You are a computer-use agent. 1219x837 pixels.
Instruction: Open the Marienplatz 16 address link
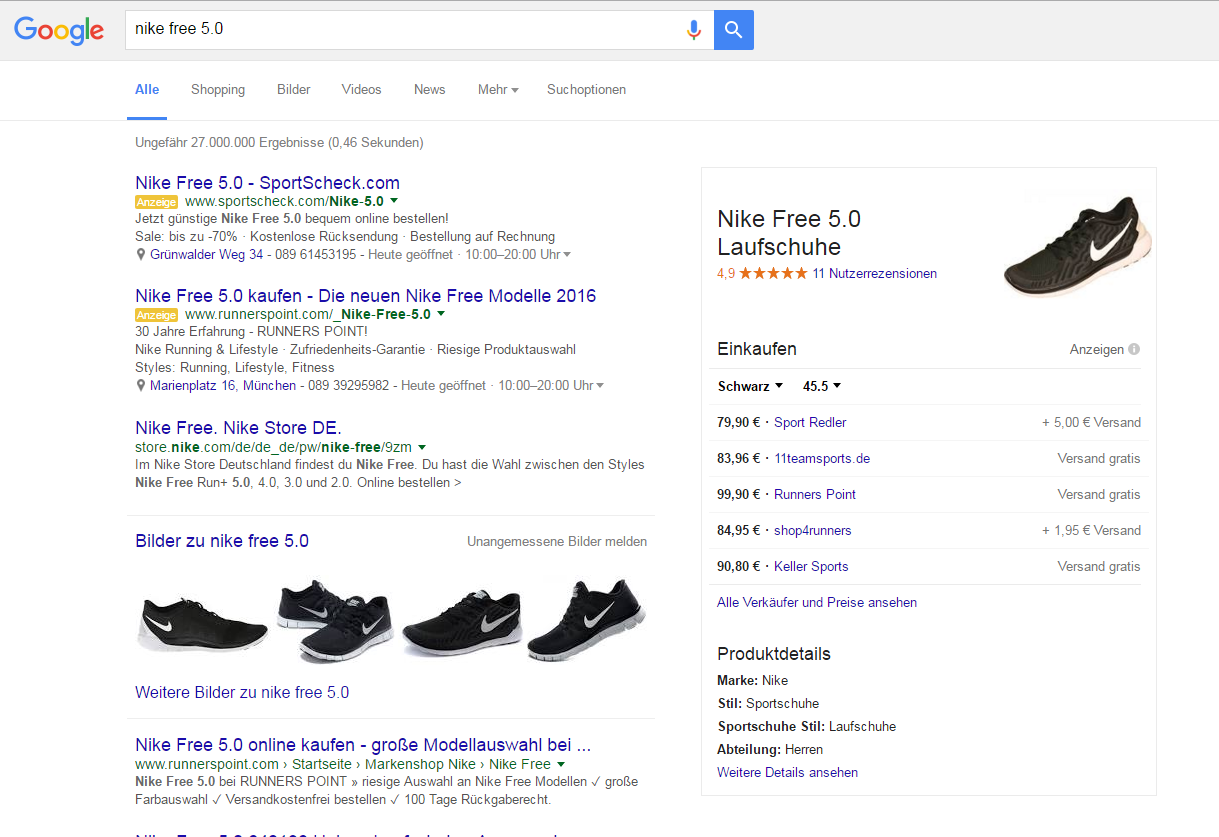(193, 385)
